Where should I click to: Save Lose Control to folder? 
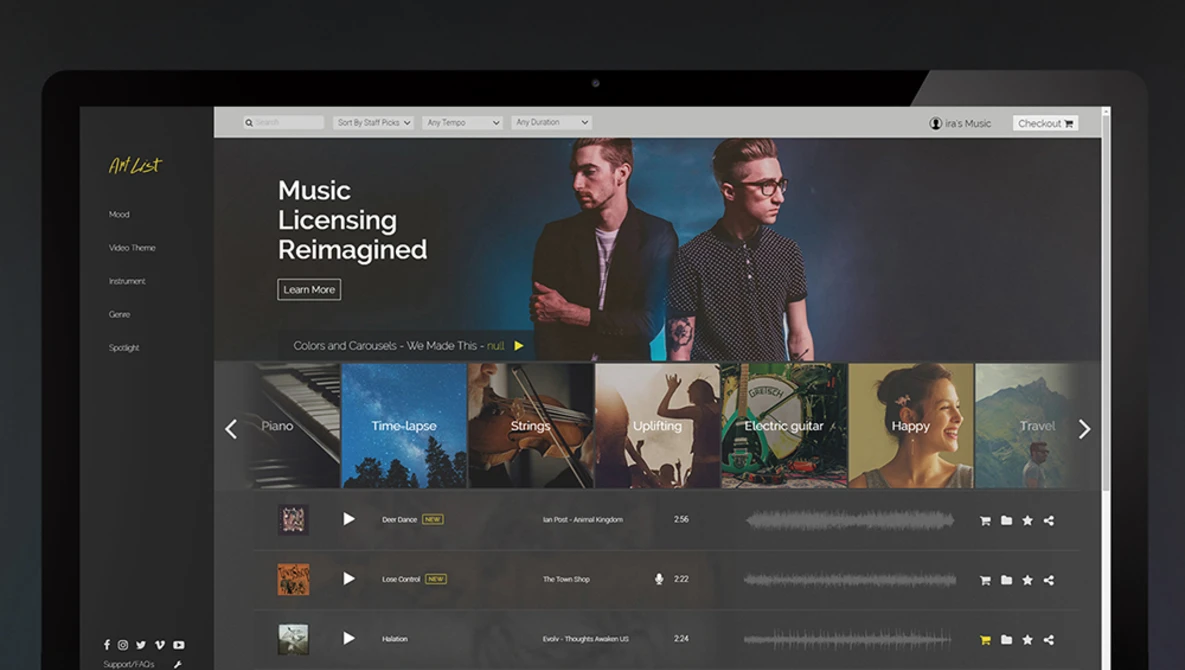pyautogui.click(x=1006, y=580)
